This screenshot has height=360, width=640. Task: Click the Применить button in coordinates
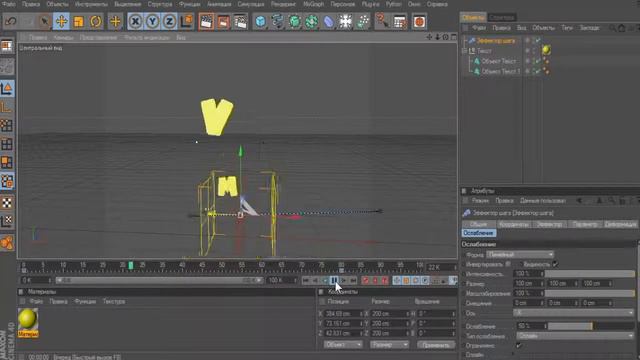click(x=436, y=345)
